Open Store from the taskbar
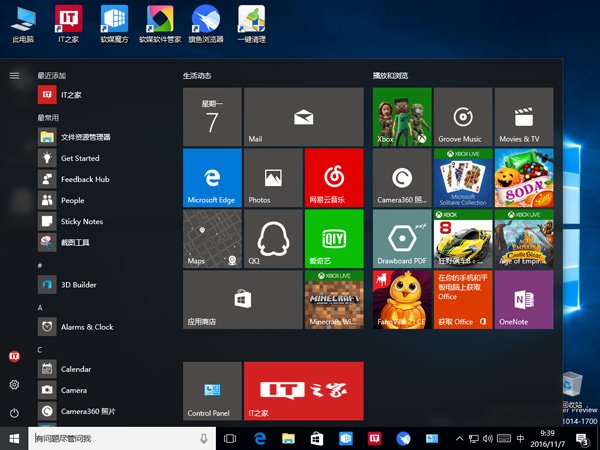 tap(317, 439)
